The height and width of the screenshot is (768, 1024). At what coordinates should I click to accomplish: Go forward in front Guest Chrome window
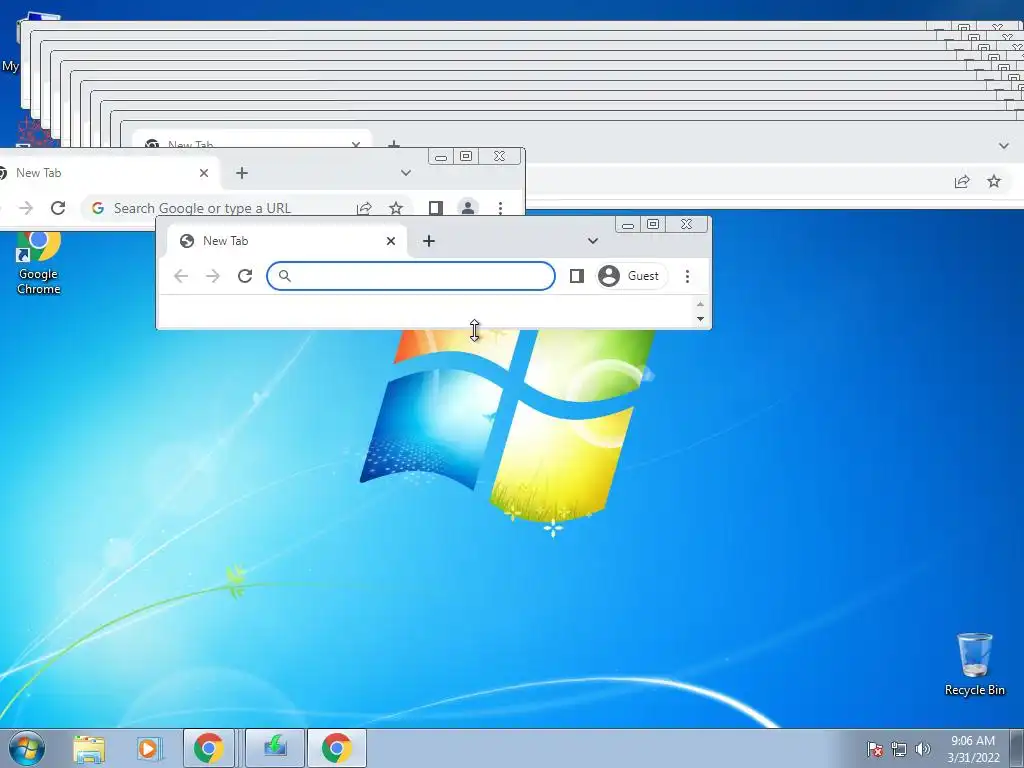[x=213, y=276]
